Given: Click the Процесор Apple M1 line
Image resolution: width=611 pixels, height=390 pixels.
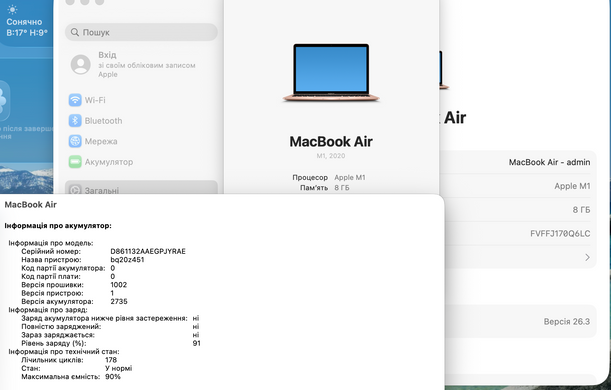Looking at the screenshot, I should coord(329,177).
